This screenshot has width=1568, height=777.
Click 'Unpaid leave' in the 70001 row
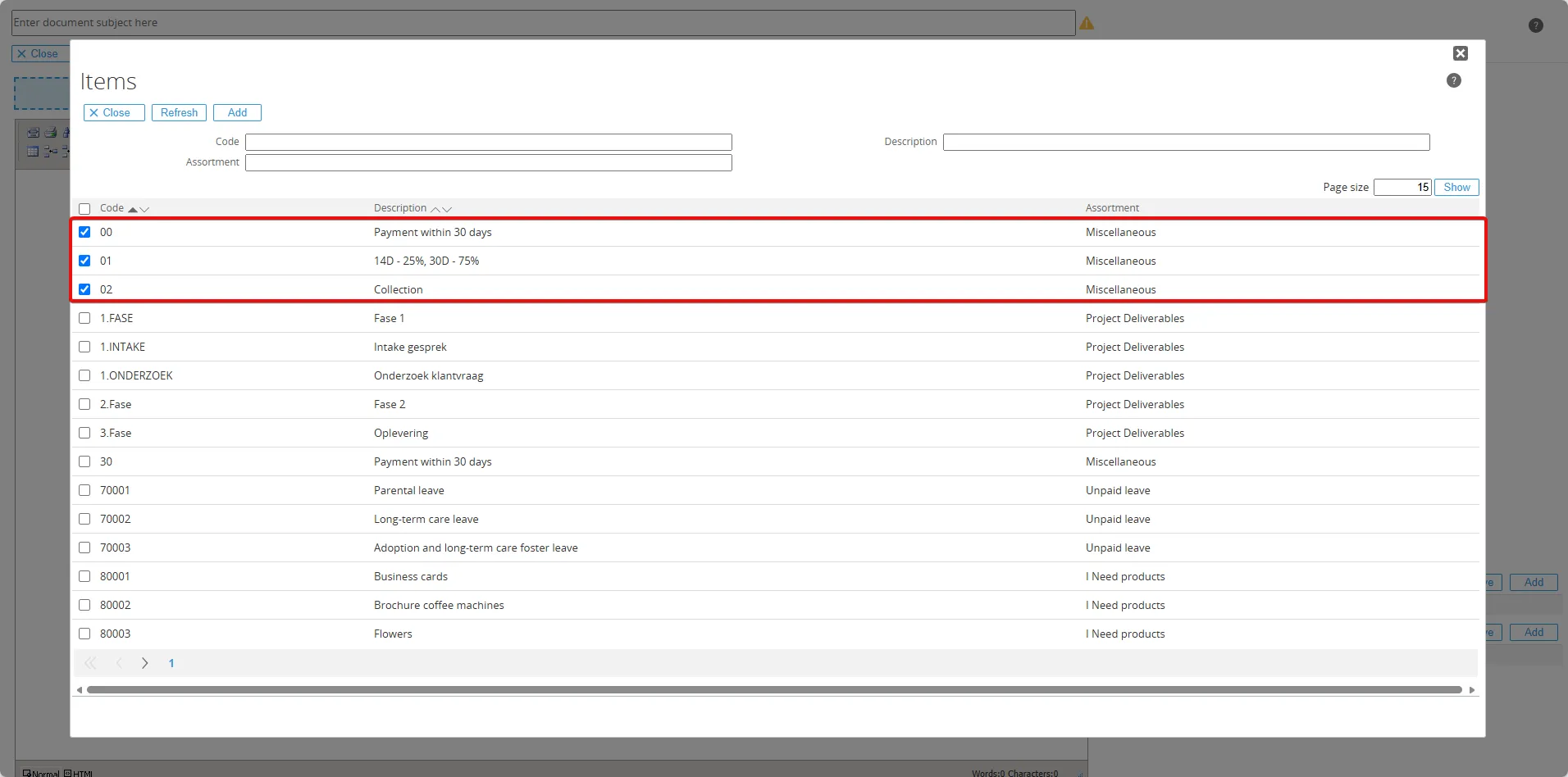[1118, 490]
